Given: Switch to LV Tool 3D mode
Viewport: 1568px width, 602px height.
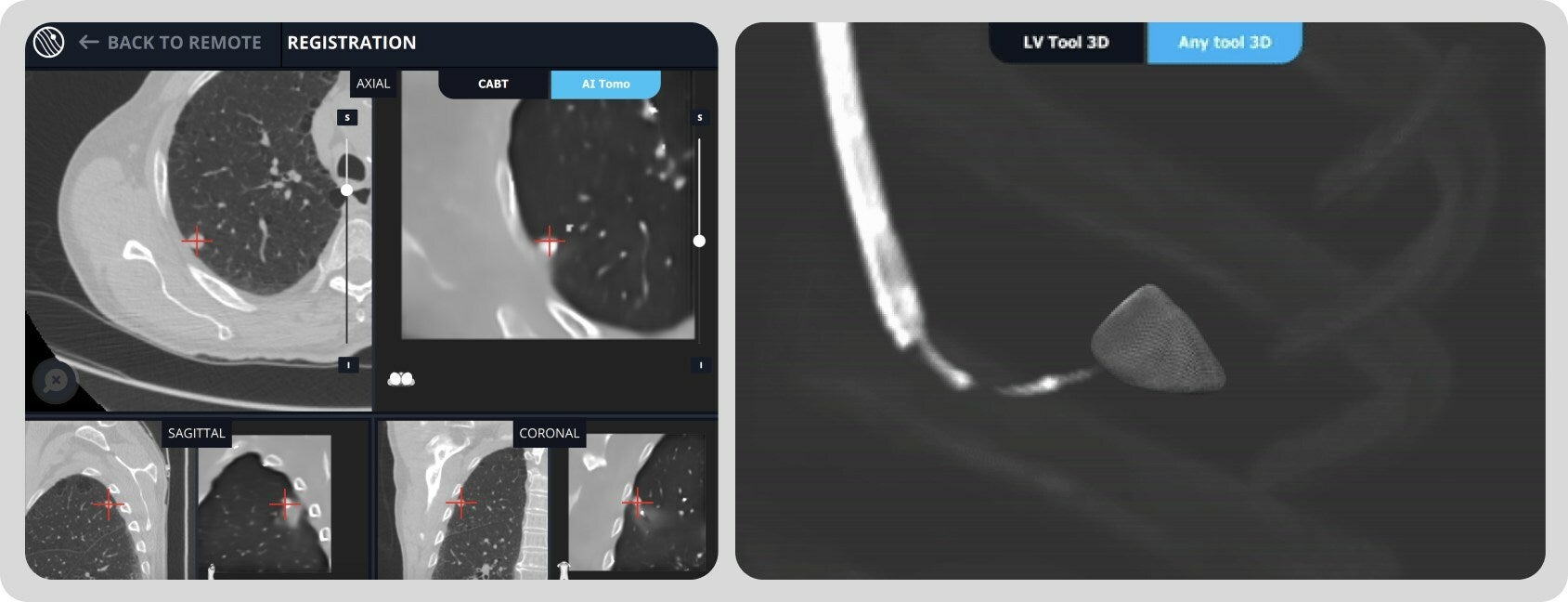Looking at the screenshot, I should pos(1066,43).
